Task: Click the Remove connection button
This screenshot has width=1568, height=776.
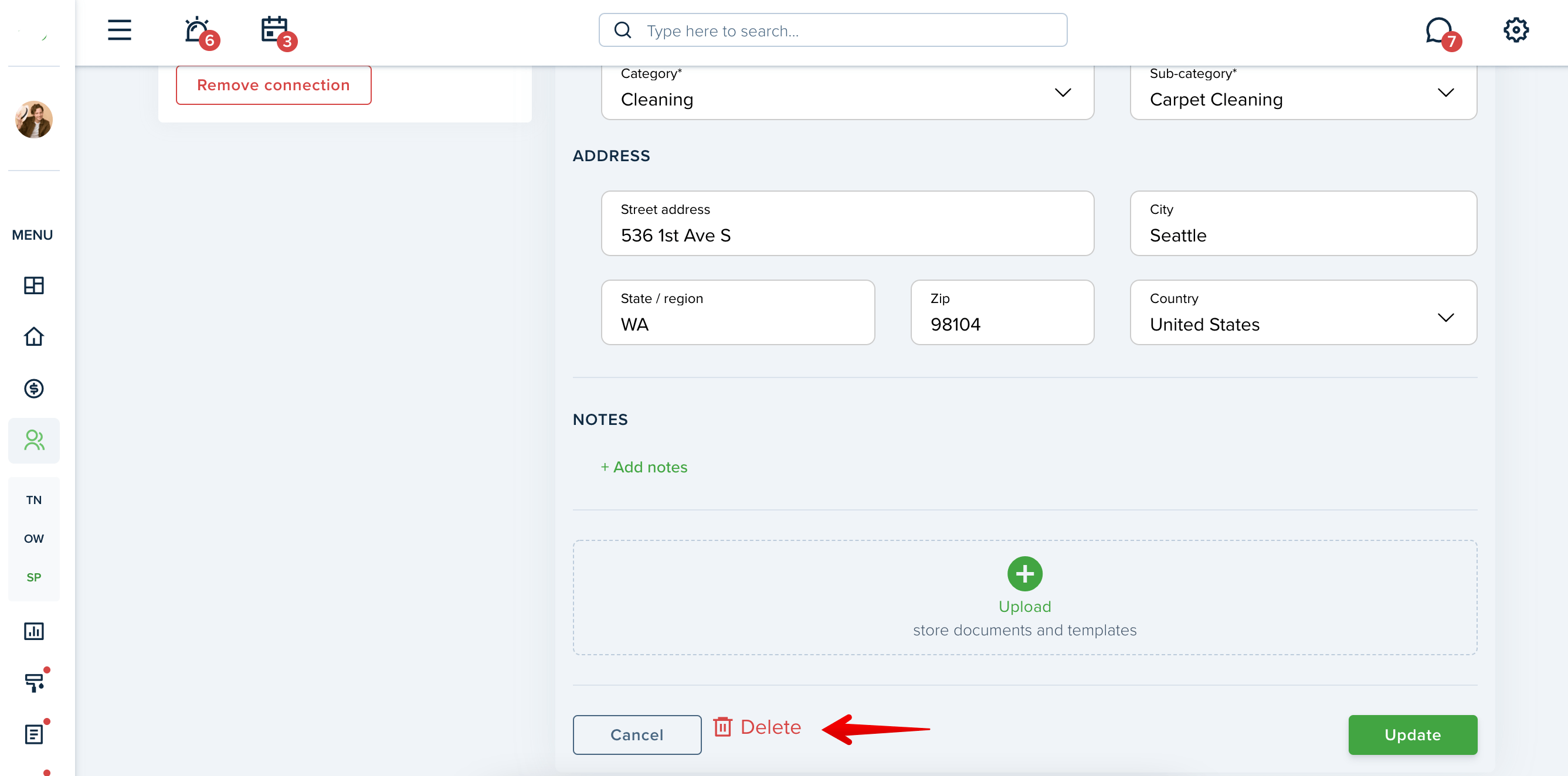Action: point(273,85)
